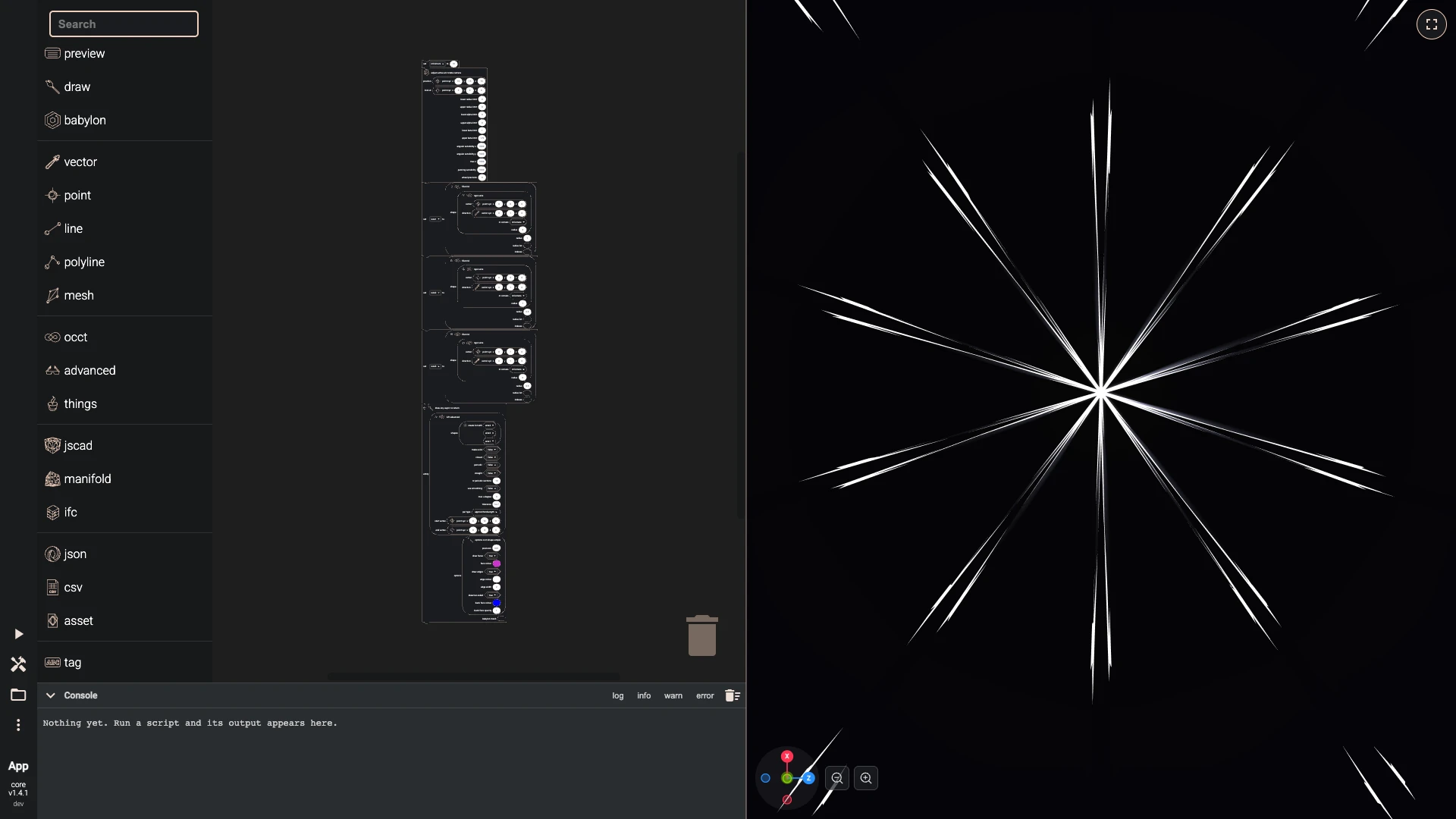The height and width of the screenshot is (819, 1456).
Task: Zoom out in the 3D viewport
Action: coord(837,778)
